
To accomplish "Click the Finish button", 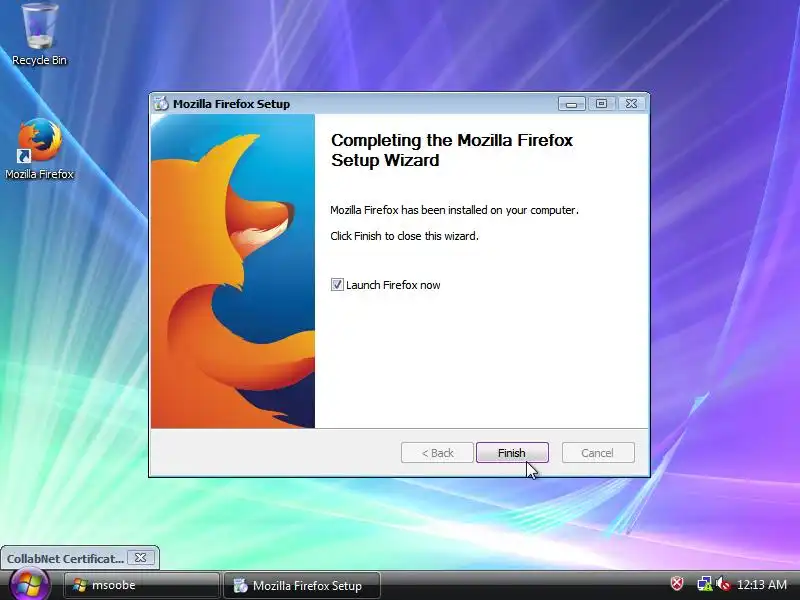I will pyautogui.click(x=512, y=453).
